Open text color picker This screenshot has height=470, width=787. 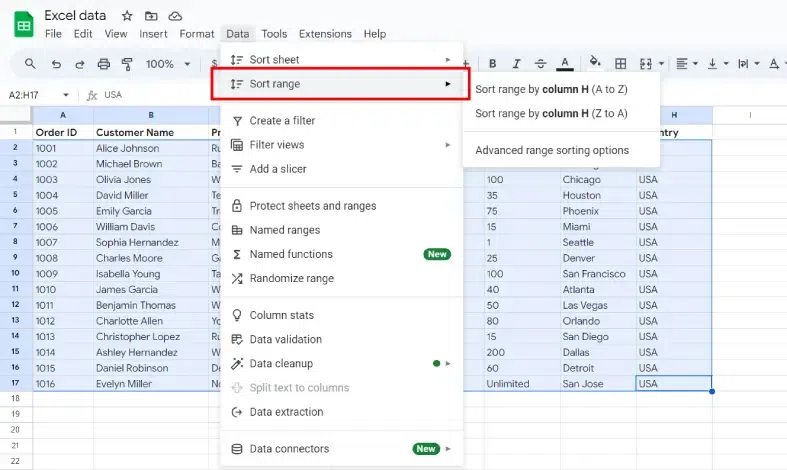pyautogui.click(x=565, y=64)
